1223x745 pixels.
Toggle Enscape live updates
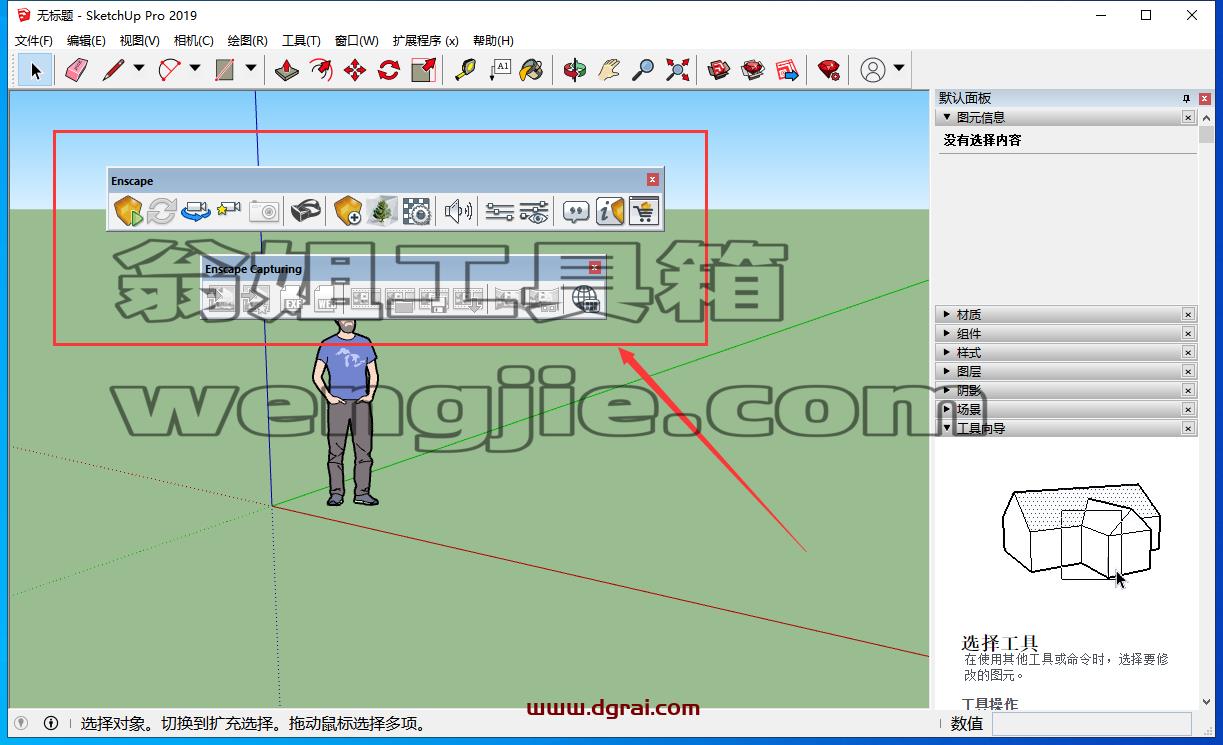[x=162, y=211]
